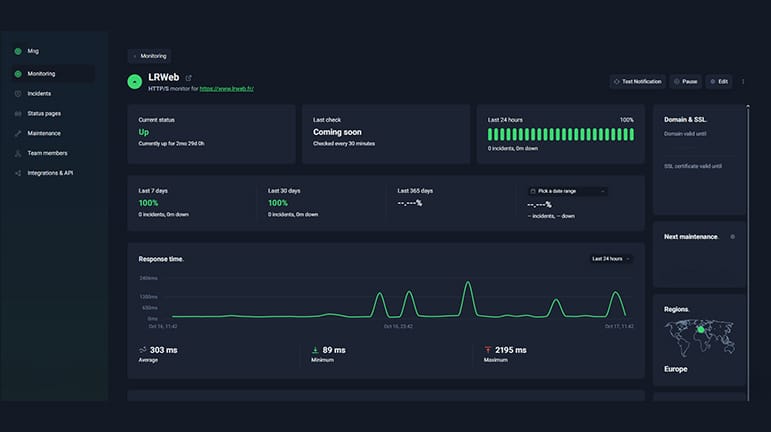771x432 pixels.
Task: Click the right panel vertical scrollbar
Action: coord(748,253)
